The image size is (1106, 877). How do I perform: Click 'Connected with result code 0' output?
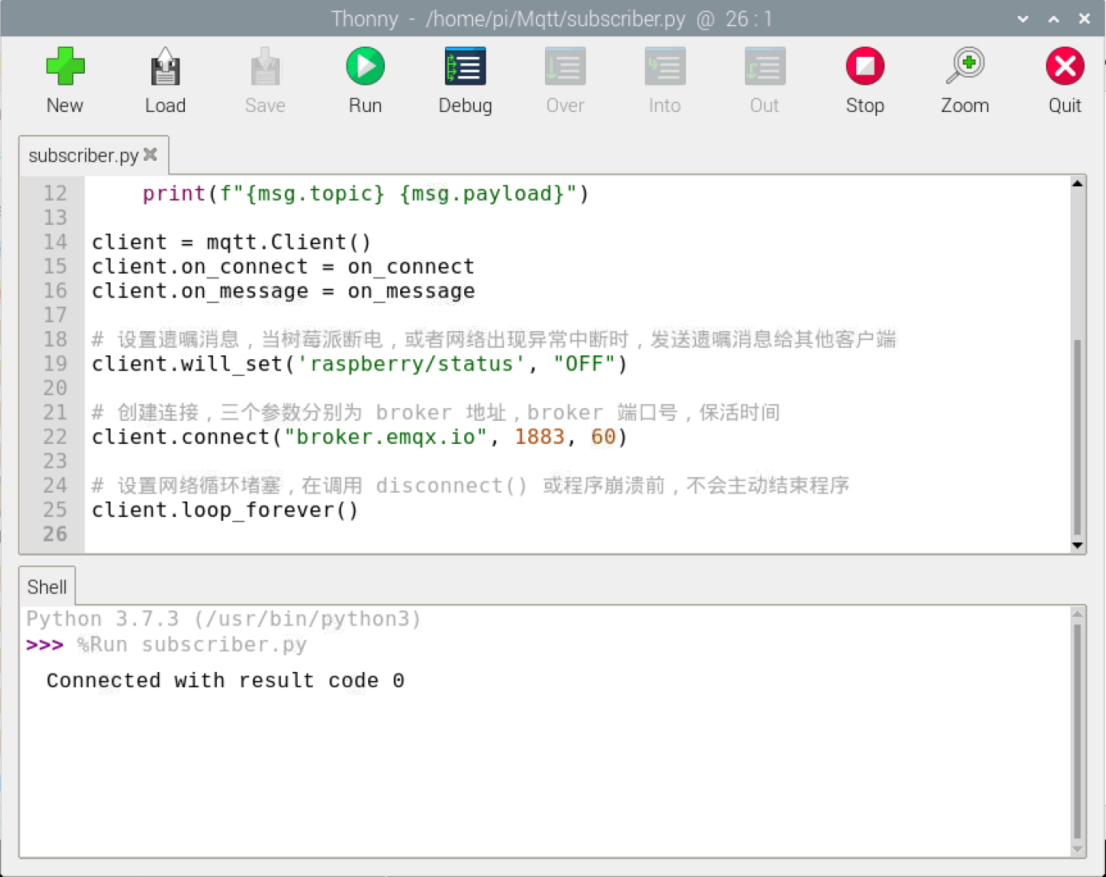(x=225, y=680)
